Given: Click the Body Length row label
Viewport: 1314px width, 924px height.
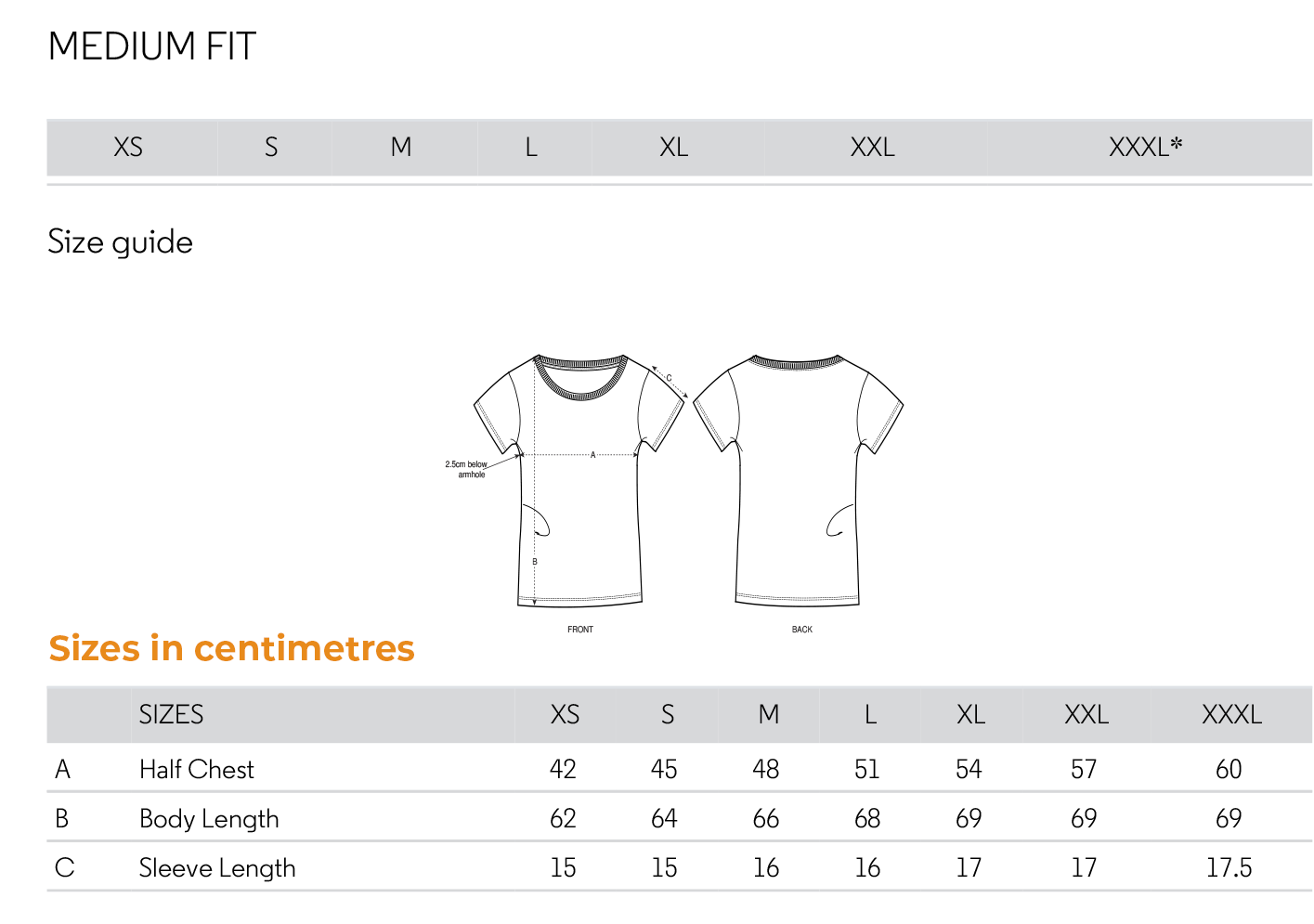Looking at the screenshot, I should pos(209,819).
